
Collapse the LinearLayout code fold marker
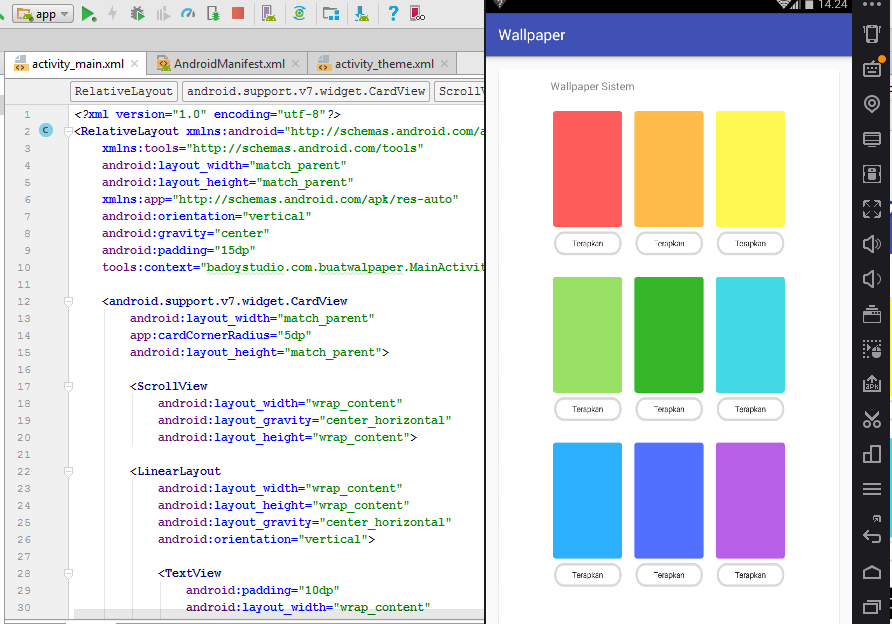(68, 471)
